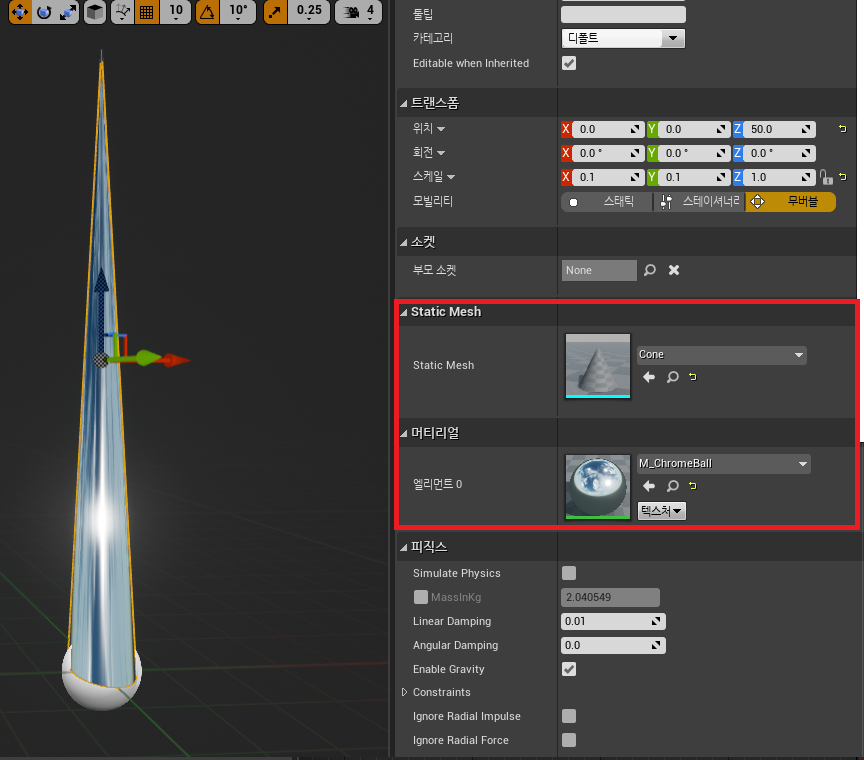The height and width of the screenshot is (760, 864).
Task: Click the rotation Z value field
Action: tap(779, 153)
